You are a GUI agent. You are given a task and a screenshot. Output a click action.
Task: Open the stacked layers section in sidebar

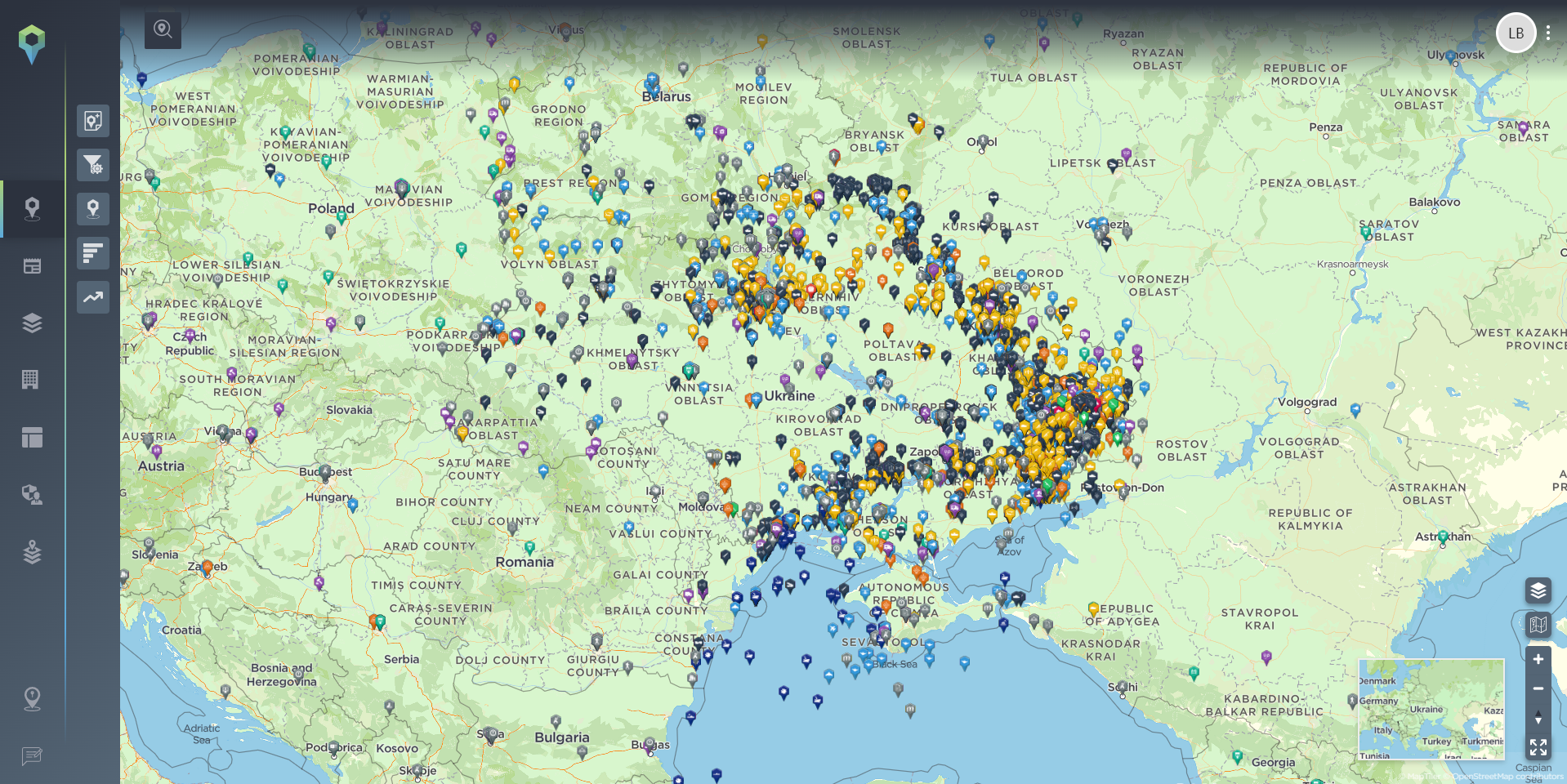[32, 323]
